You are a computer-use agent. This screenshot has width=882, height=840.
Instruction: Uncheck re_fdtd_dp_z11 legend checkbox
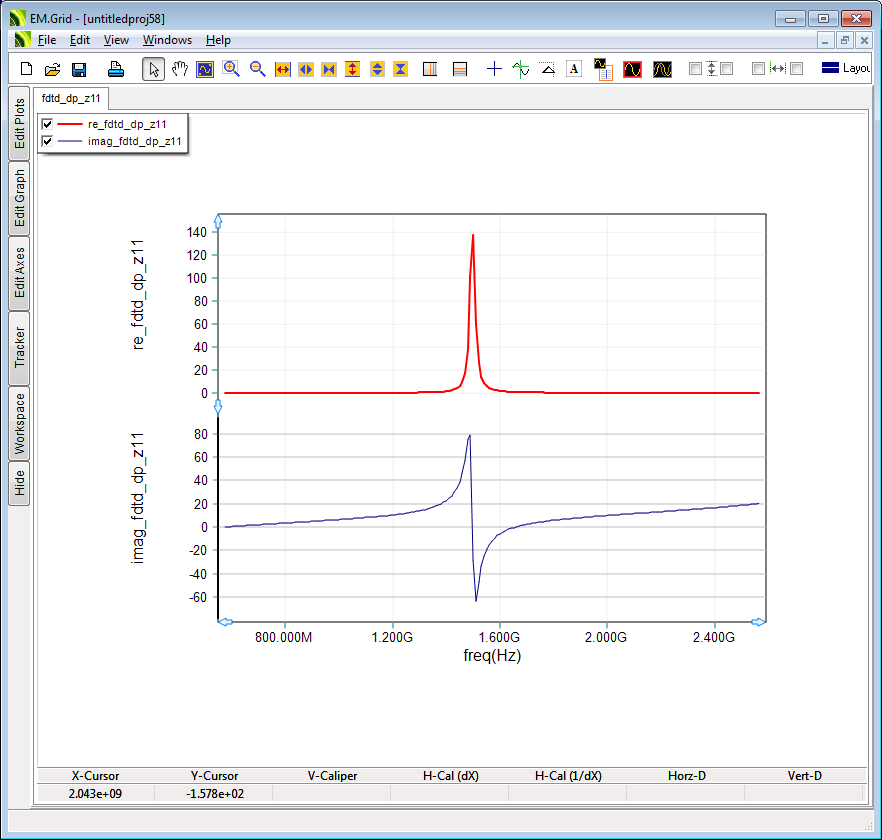pyautogui.click(x=47, y=124)
